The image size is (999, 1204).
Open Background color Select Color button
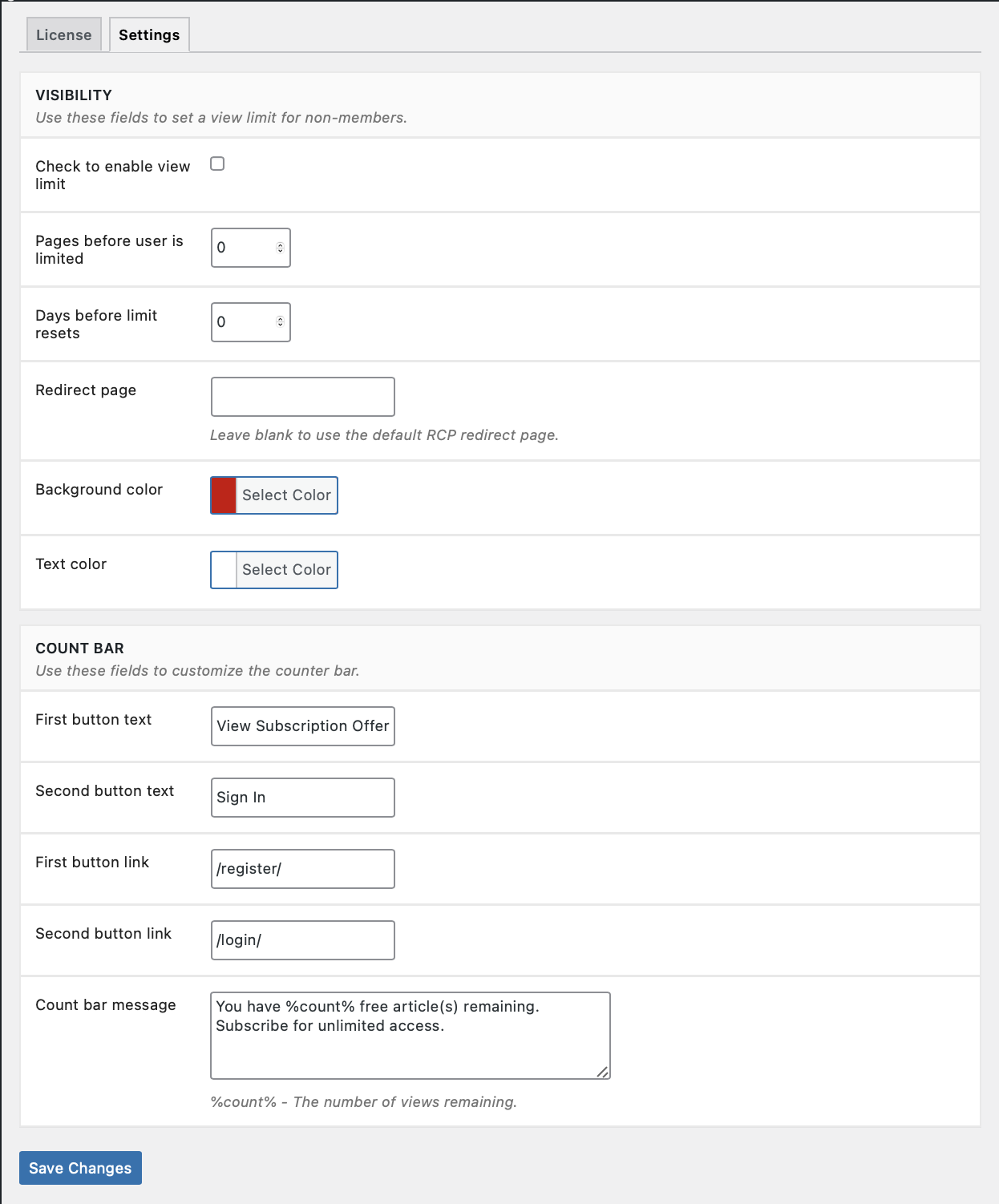287,495
